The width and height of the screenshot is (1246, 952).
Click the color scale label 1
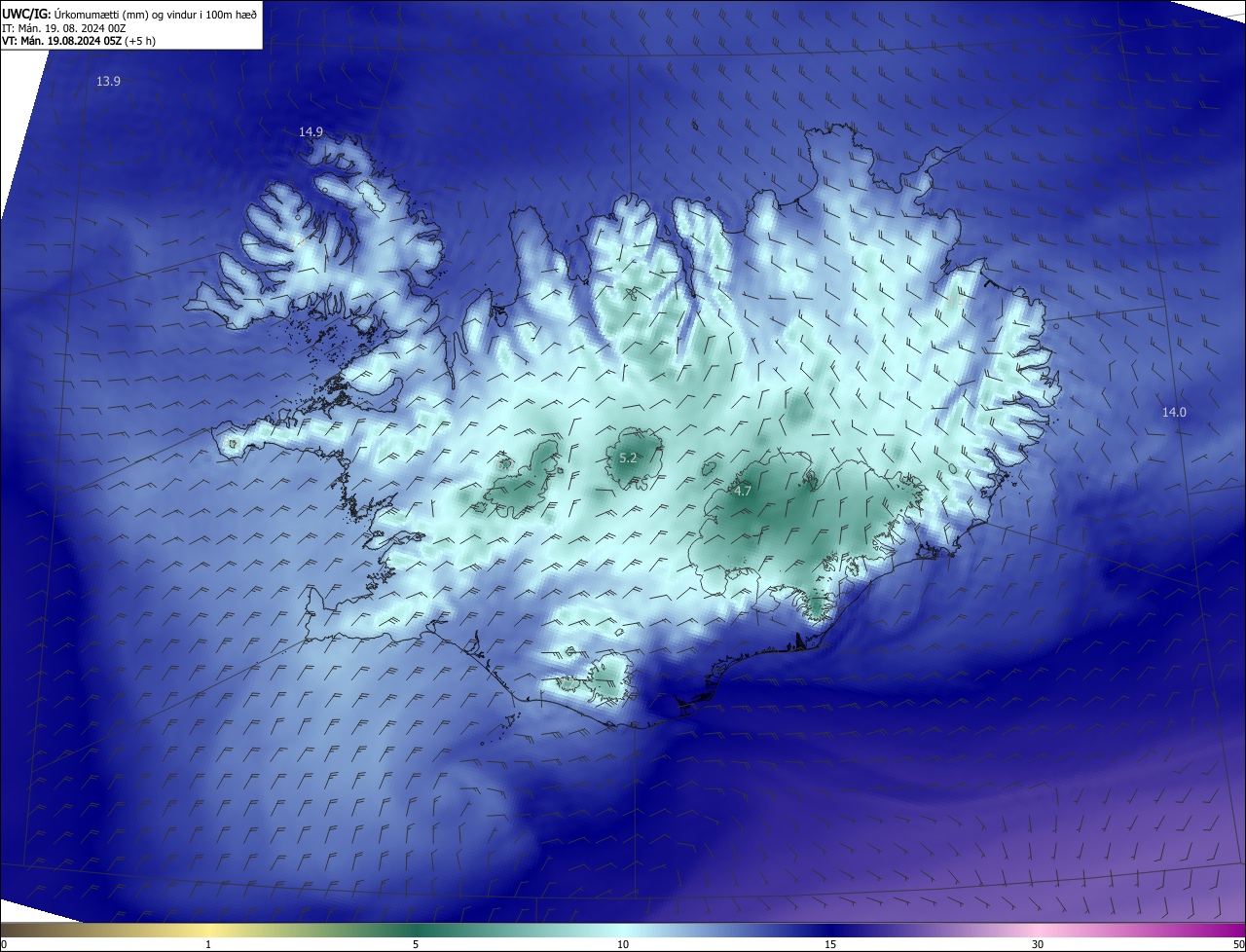tap(208, 944)
